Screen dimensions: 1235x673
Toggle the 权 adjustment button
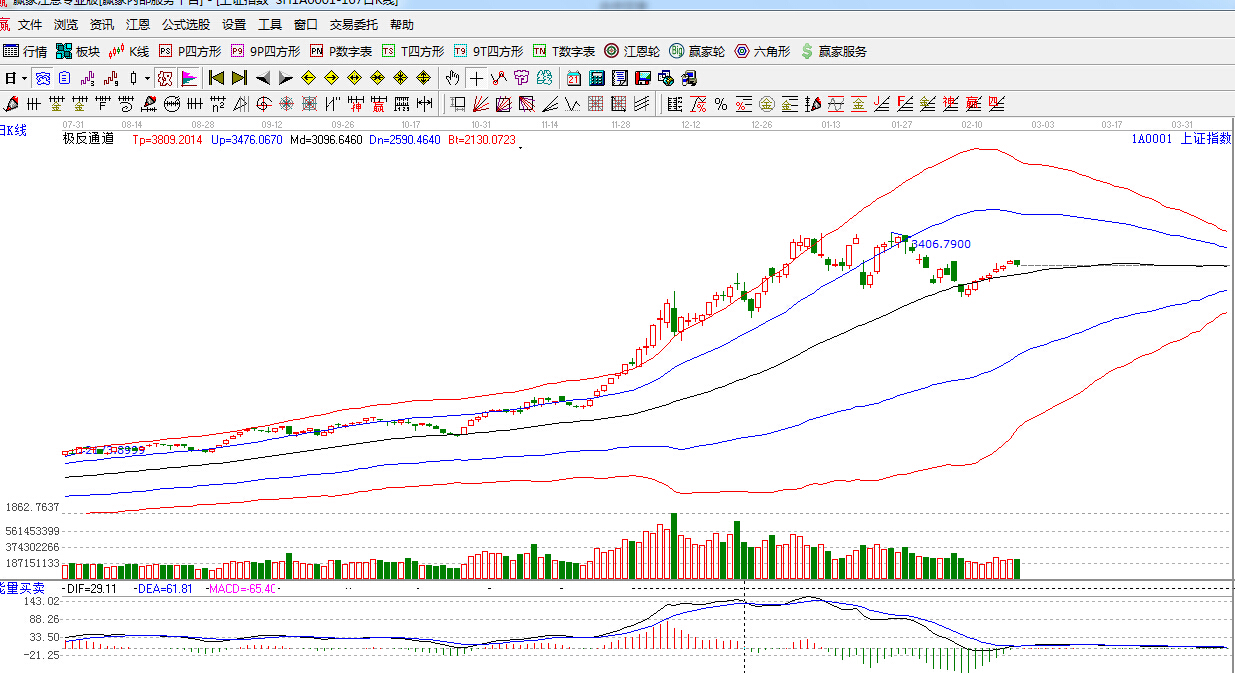point(165,78)
